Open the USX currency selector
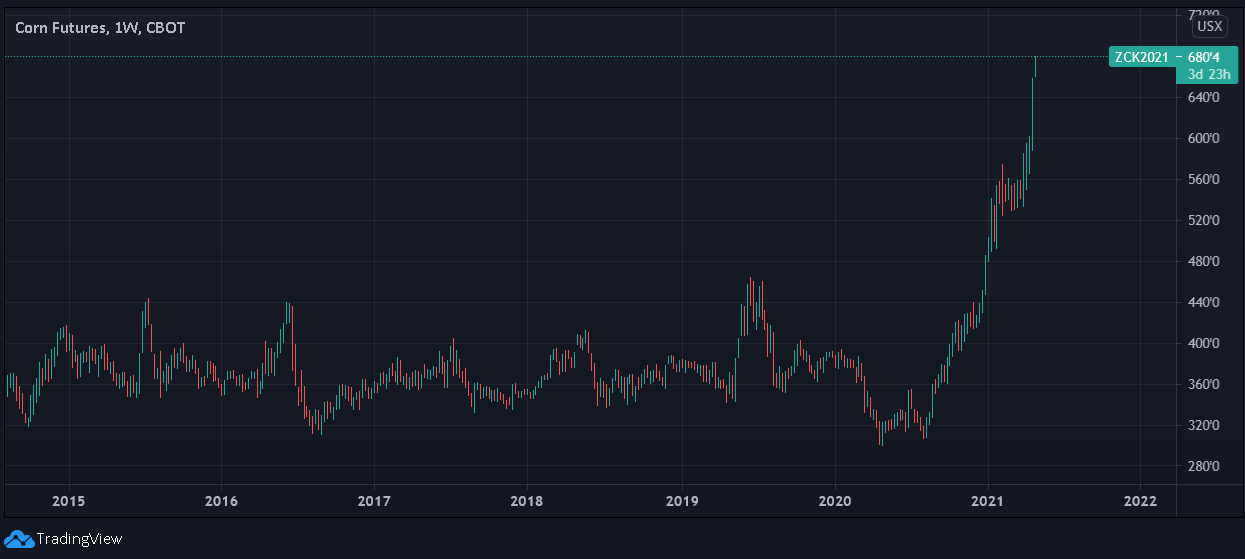This screenshot has height=559, width=1245. [x=1209, y=27]
